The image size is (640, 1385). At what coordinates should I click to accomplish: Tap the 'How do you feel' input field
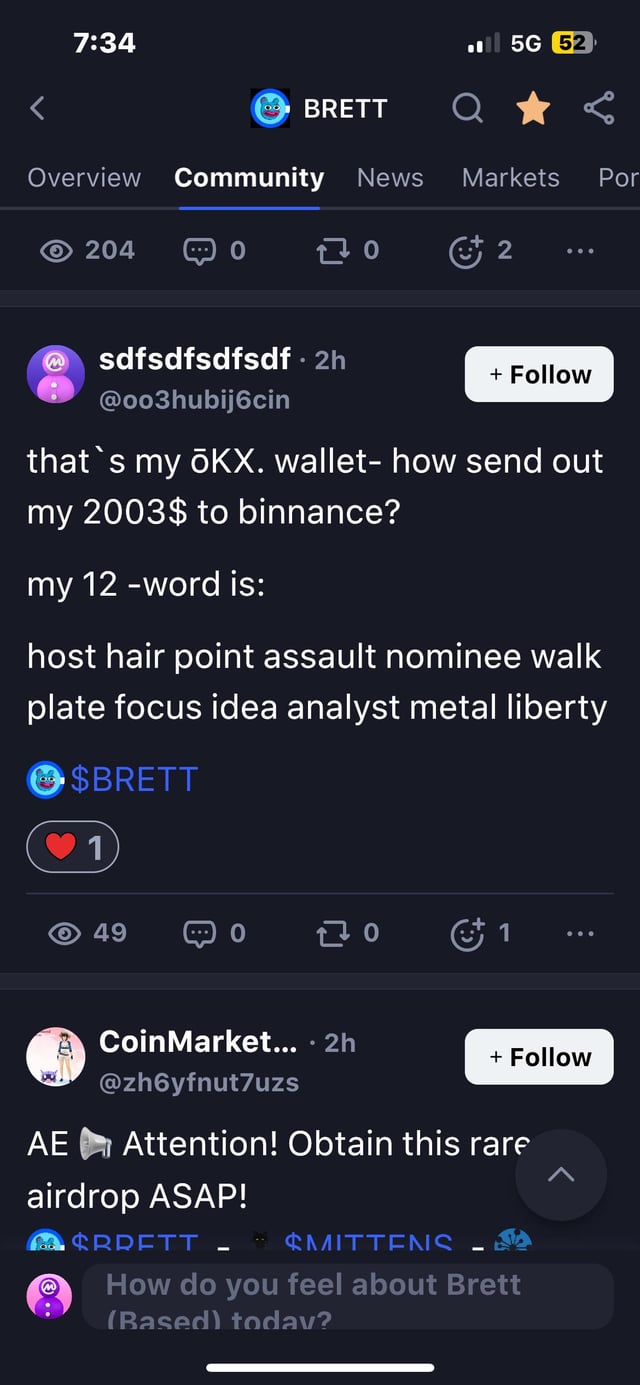pos(346,1296)
